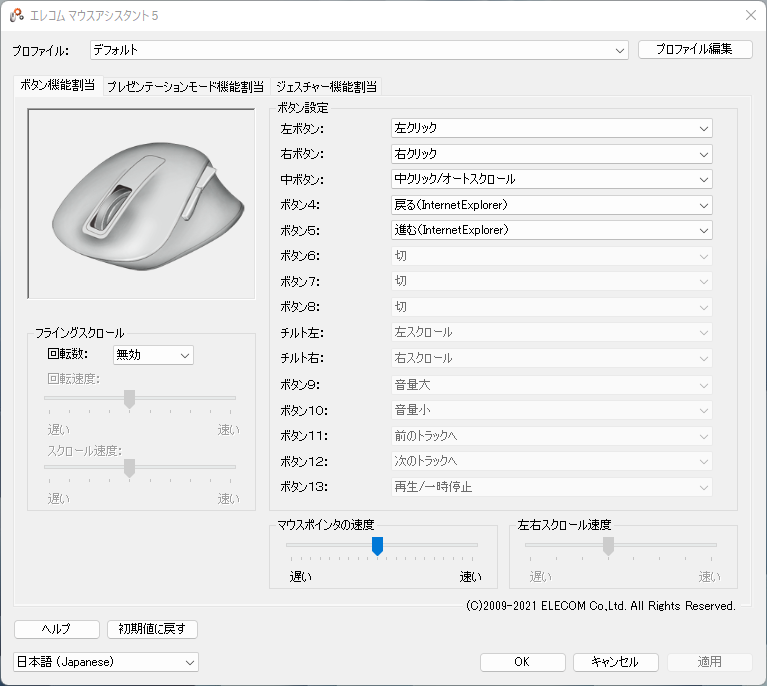Image resolution: width=767 pixels, height=686 pixels.
Task: Open the ボタン5 dropdown set to 進む
Action: [551, 230]
